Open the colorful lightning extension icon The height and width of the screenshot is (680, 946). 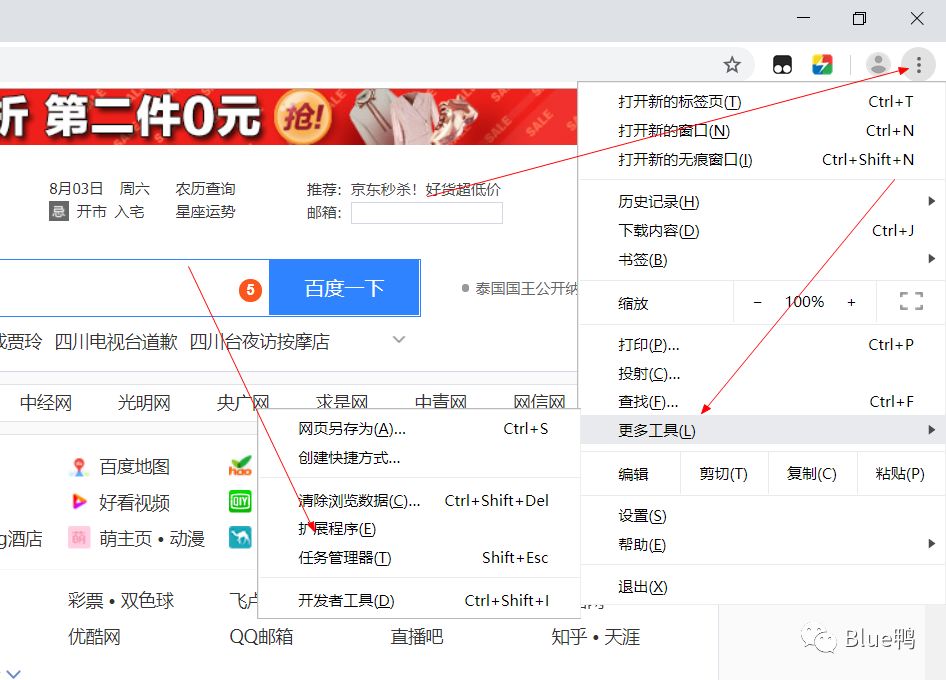[x=822, y=65]
